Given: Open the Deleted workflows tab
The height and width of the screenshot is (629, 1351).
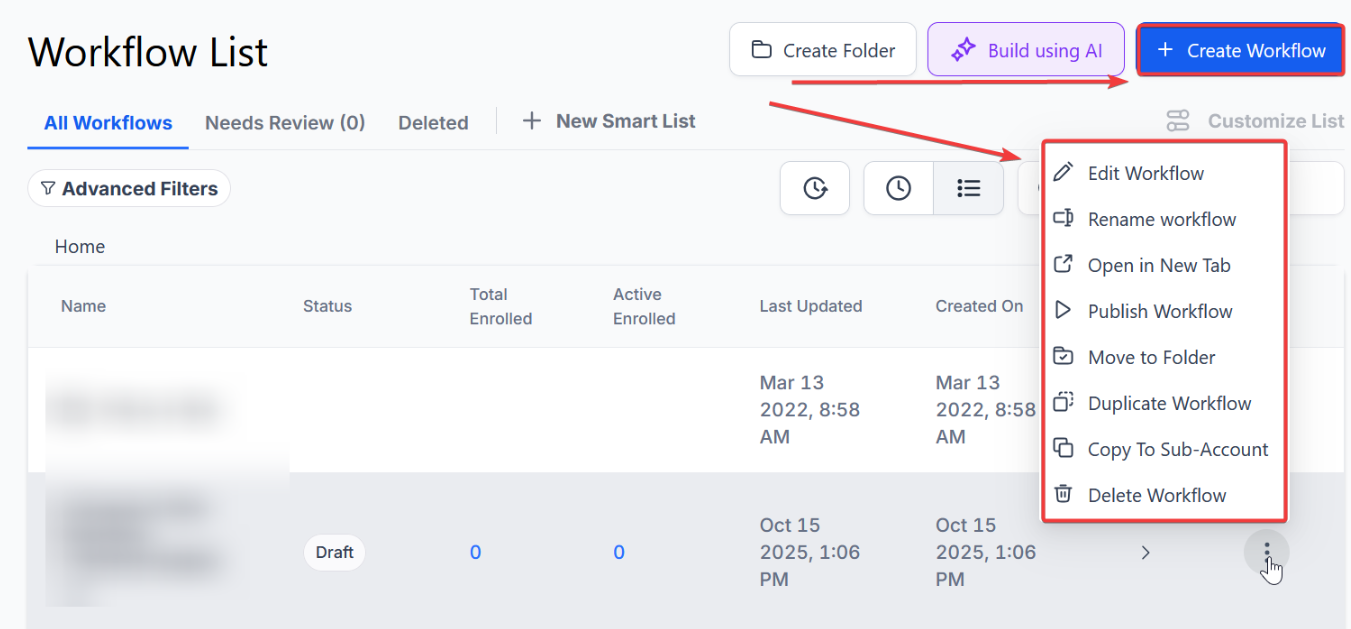Looking at the screenshot, I should [433, 123].
